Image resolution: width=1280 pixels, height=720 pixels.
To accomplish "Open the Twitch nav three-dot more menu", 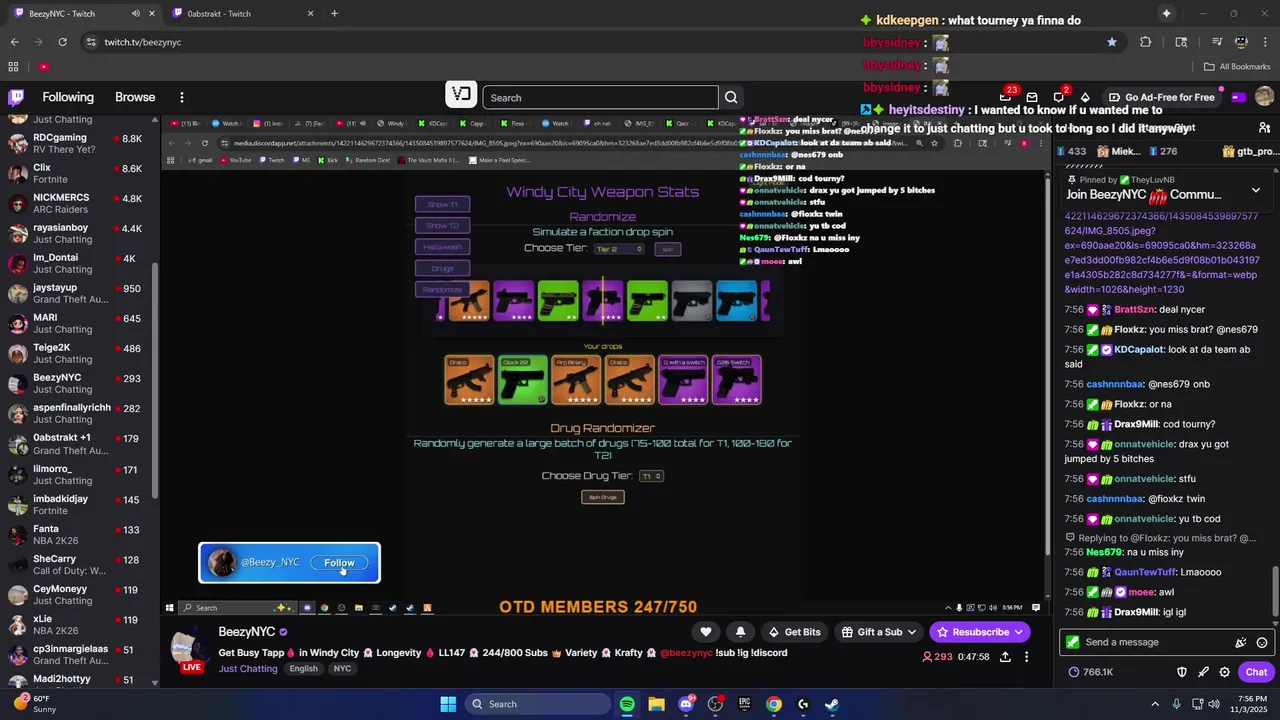I will [x=181, y=97].
